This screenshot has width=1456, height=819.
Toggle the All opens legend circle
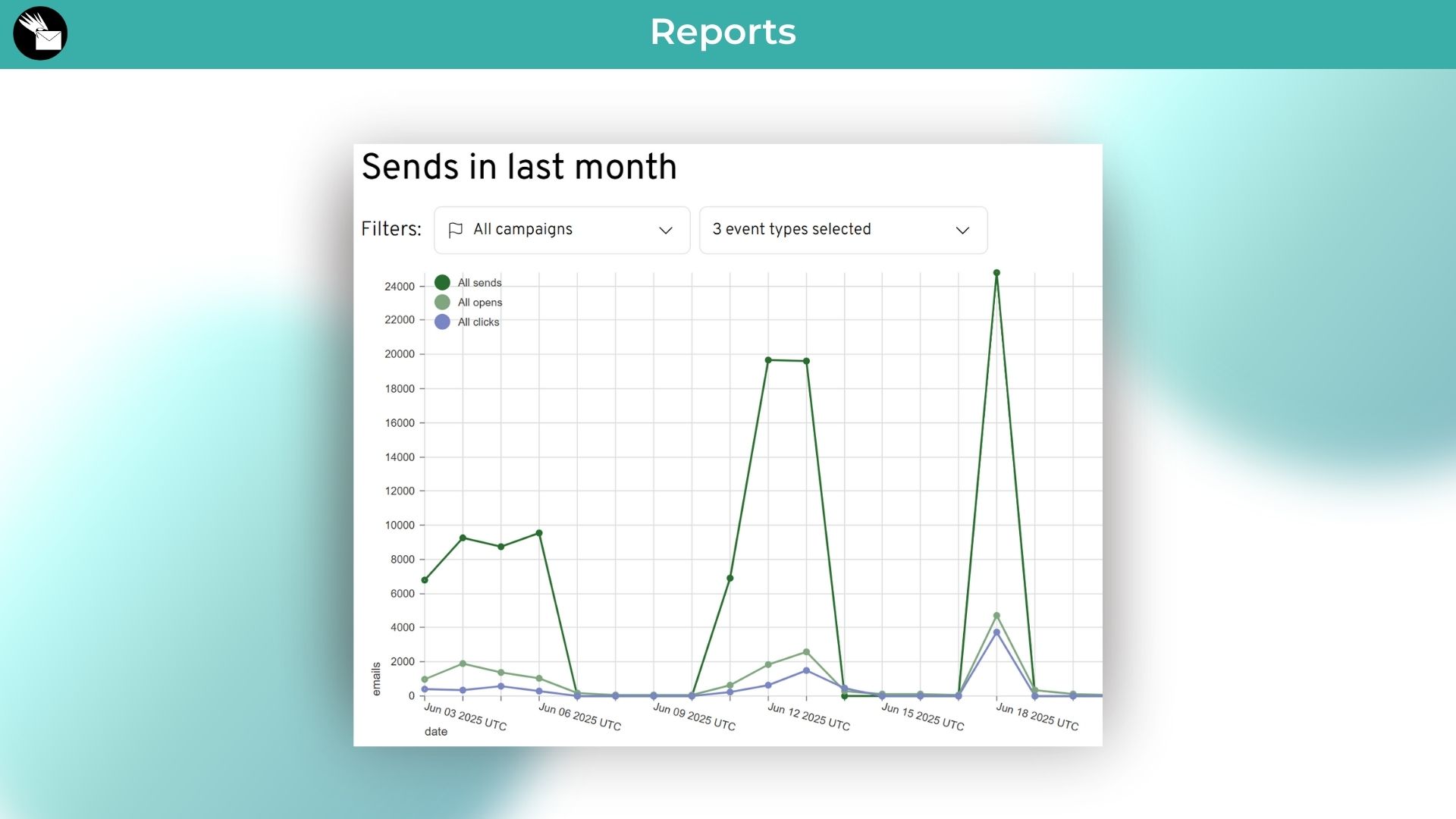pos(442,303)
